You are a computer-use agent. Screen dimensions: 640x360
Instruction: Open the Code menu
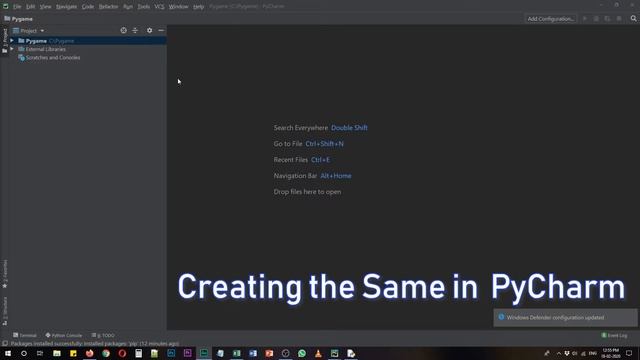pyautogui.click(x=88, y=7)
